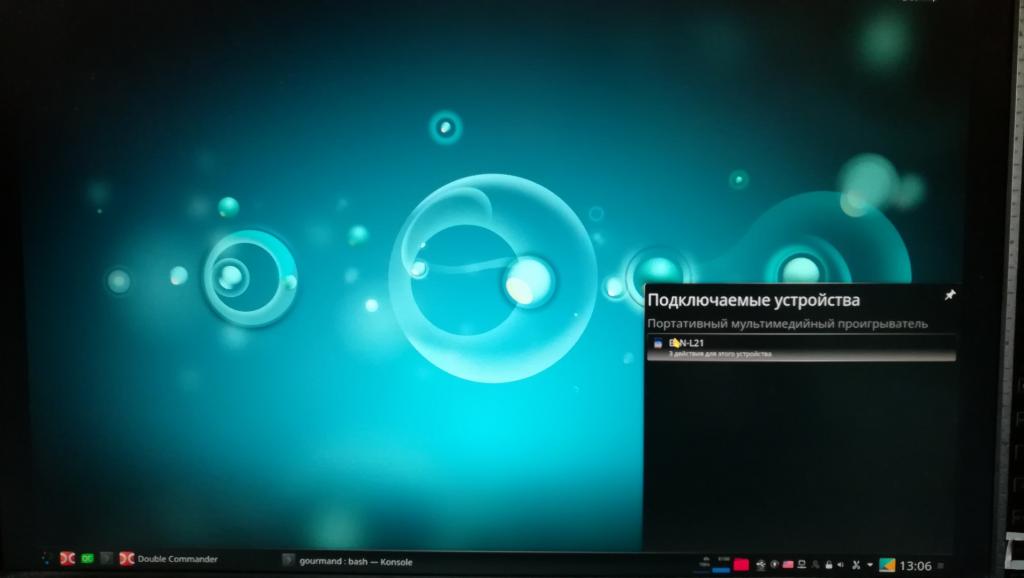The width and height of the screenshot is (1024, 578).
Task: Click the 'Подключаемые устройства' heading
Action: click(754, 300)
